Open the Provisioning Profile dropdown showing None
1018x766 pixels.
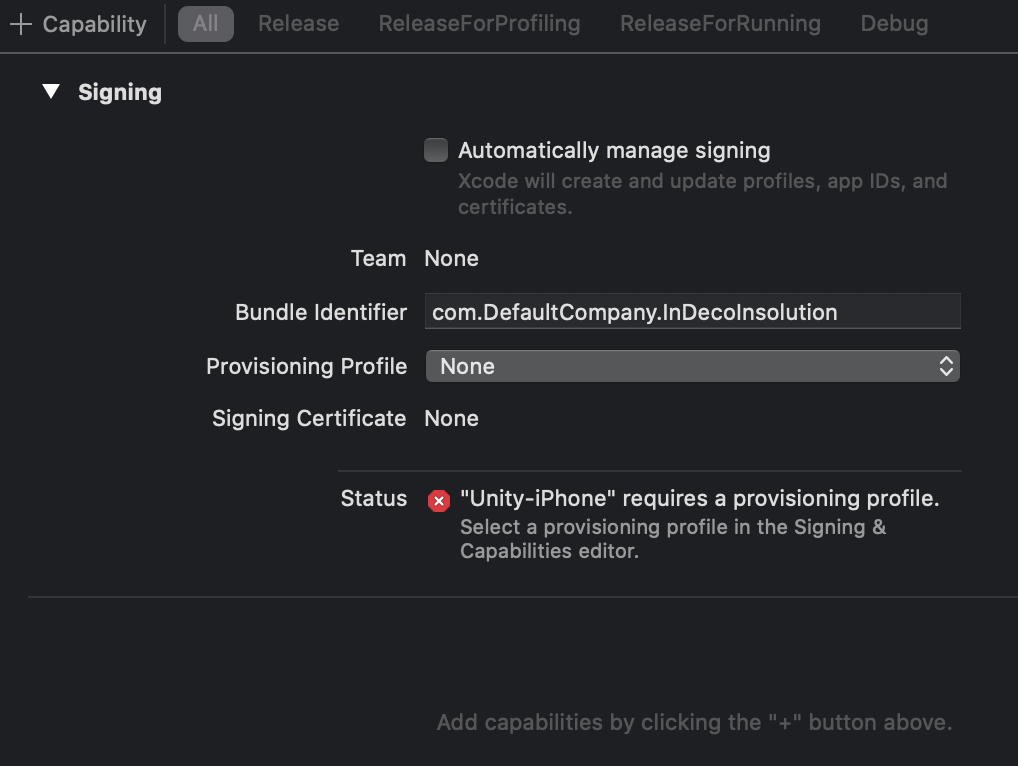691,366
